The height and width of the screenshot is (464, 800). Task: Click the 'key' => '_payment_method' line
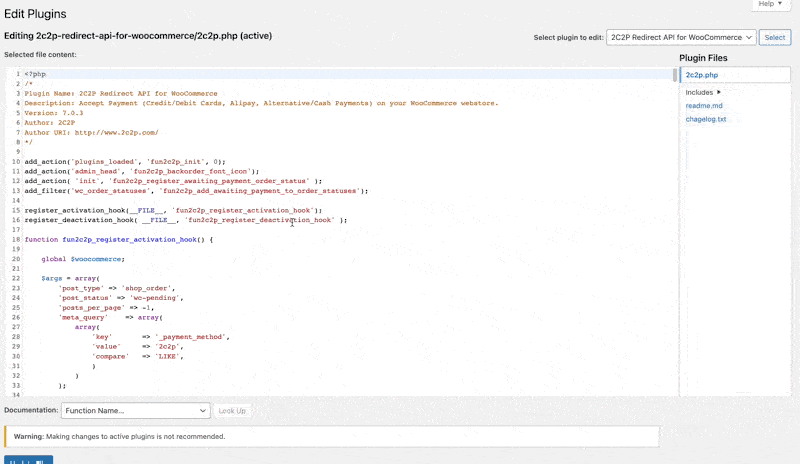[x=161, y=336]
